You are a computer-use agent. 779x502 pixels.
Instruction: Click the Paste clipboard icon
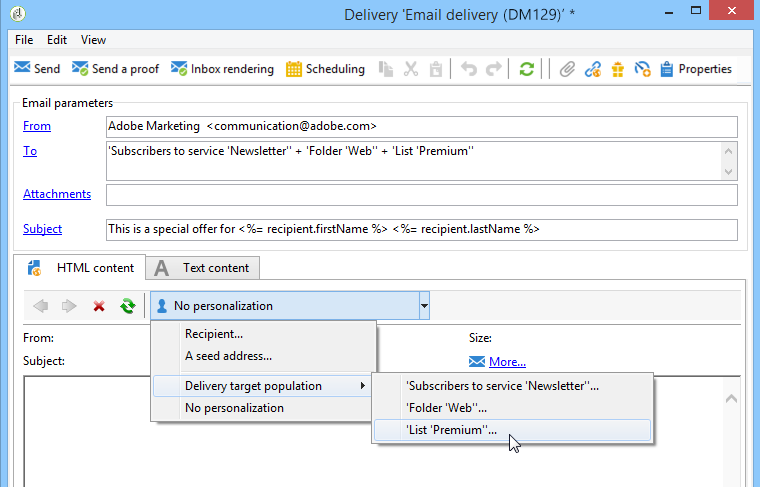[436, 69]
